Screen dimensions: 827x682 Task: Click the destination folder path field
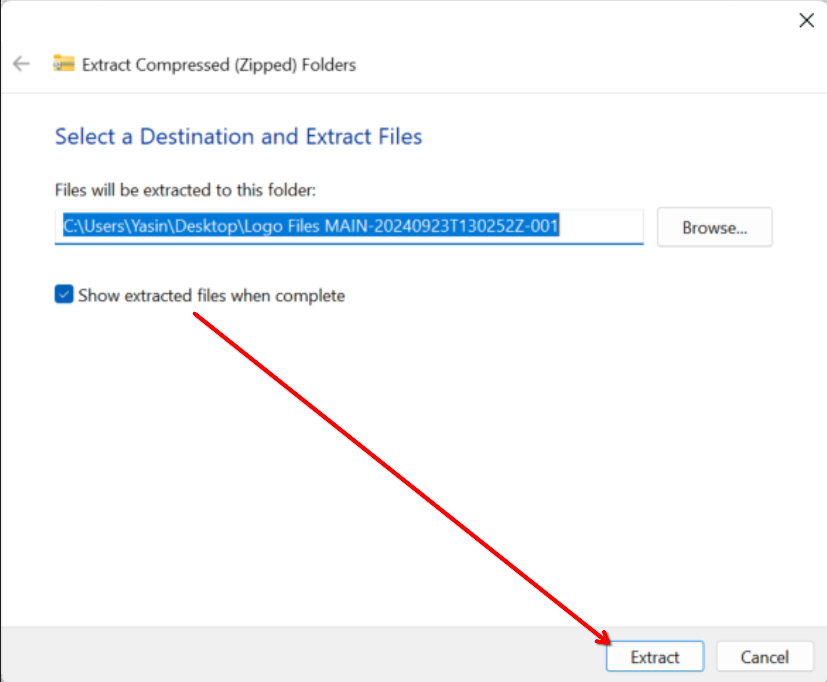pyautogui.click(x=349, y=227)
